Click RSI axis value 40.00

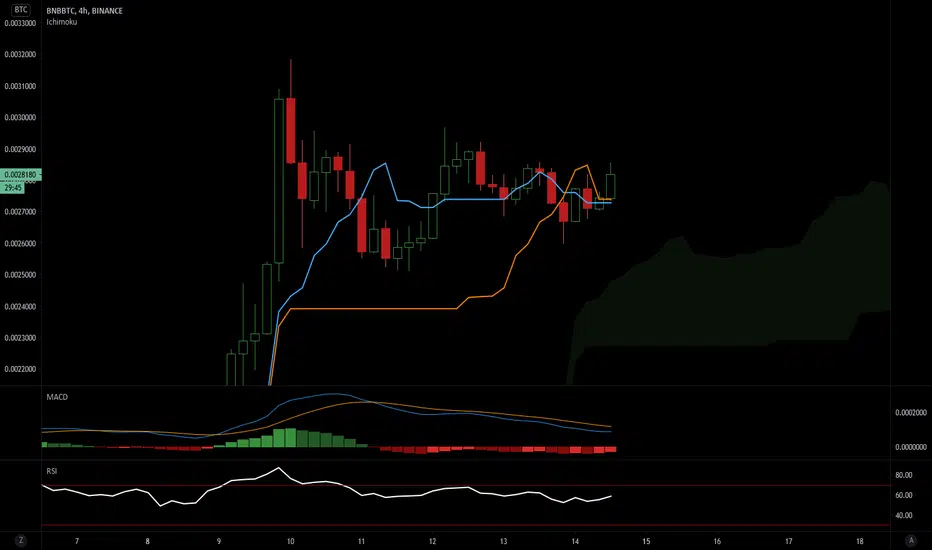903,516
